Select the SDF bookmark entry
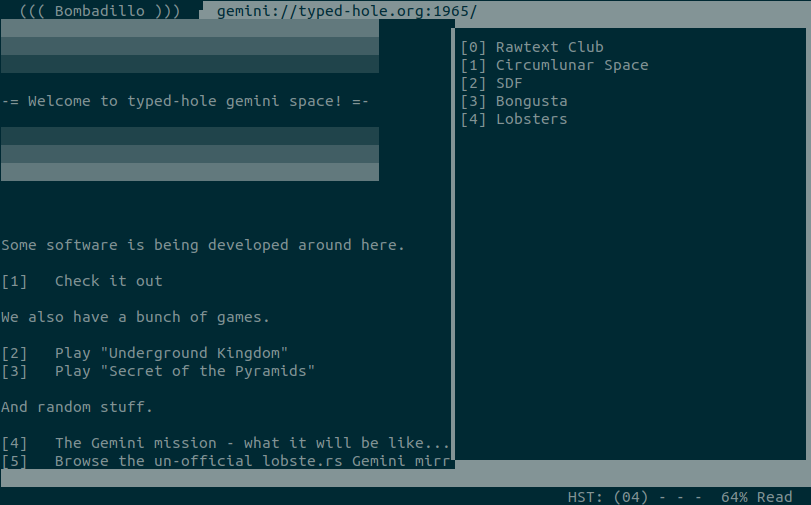Image resolution: width=811 pixels, height=505 pixels. coord(509,83)
